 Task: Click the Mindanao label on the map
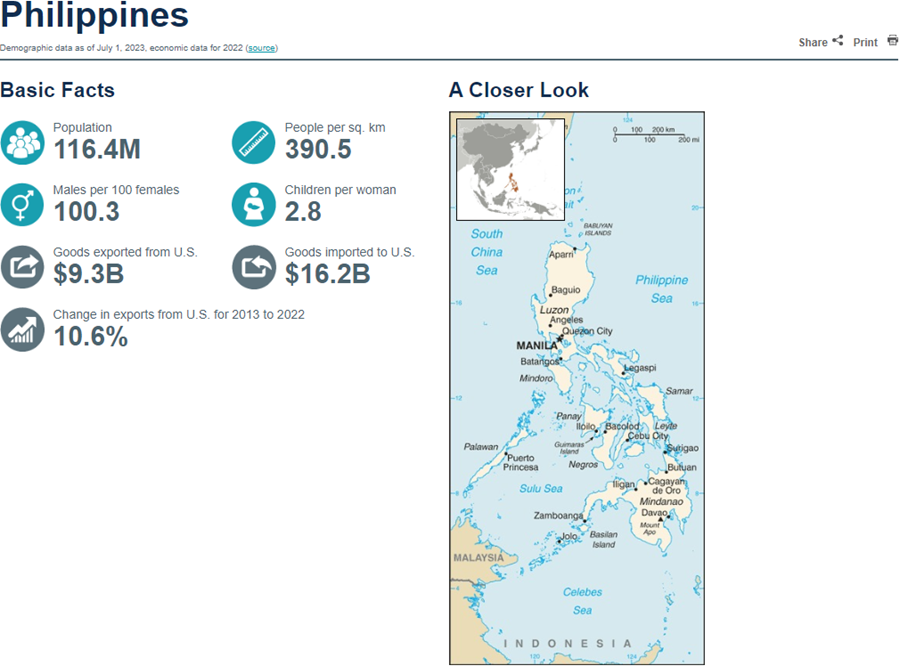point(661,501)
